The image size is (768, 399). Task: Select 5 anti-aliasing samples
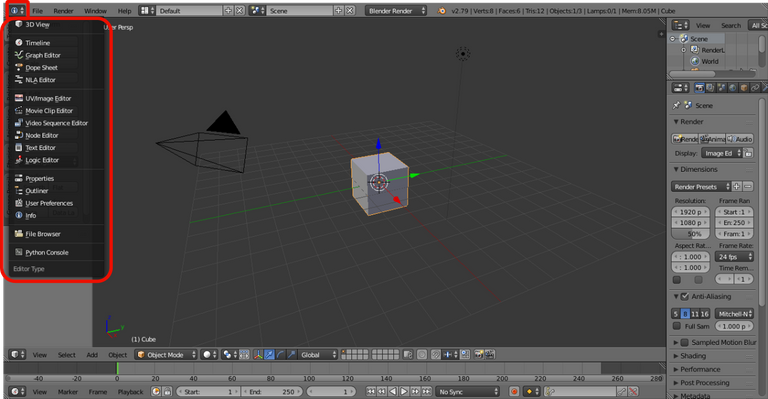(676, 314)
